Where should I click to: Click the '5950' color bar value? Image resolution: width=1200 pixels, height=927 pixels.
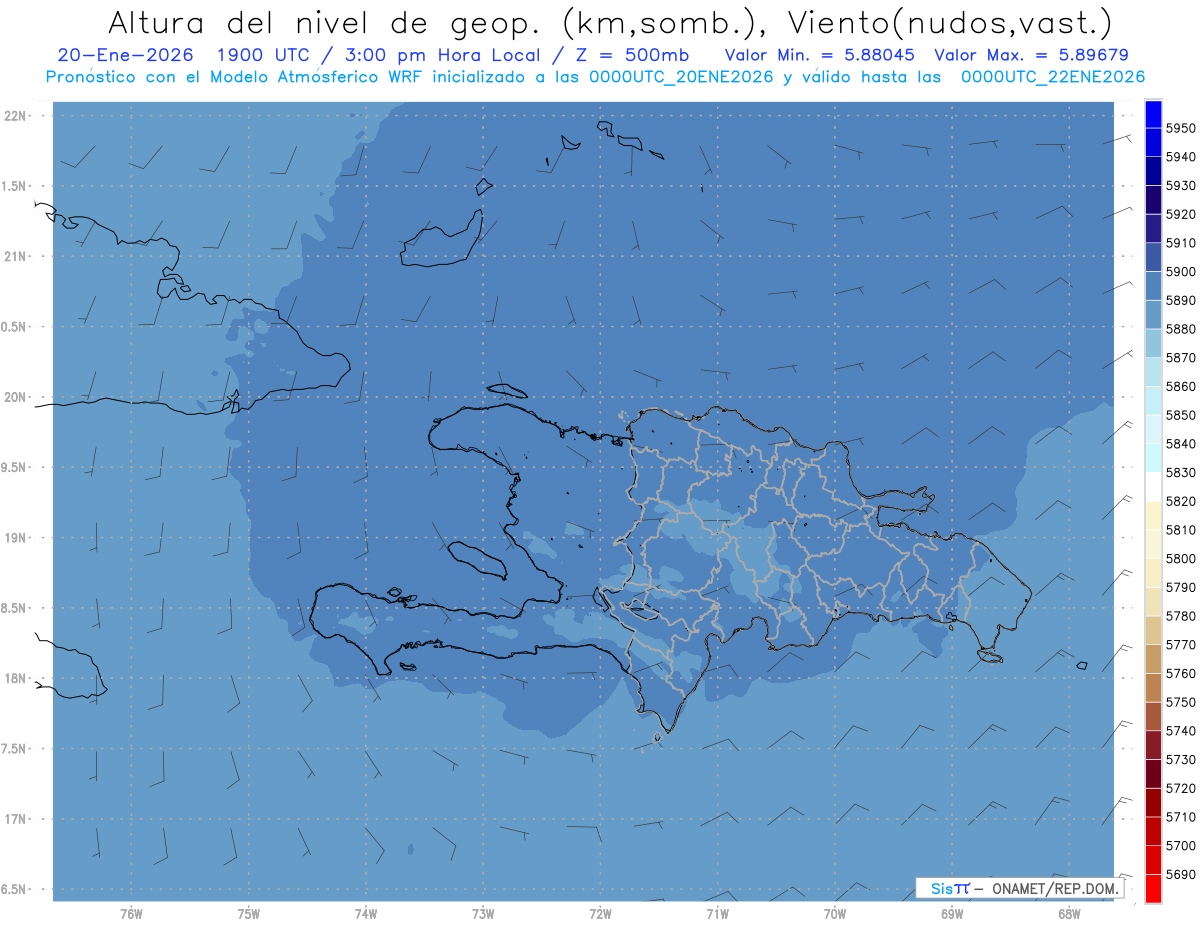(1181, 129)
